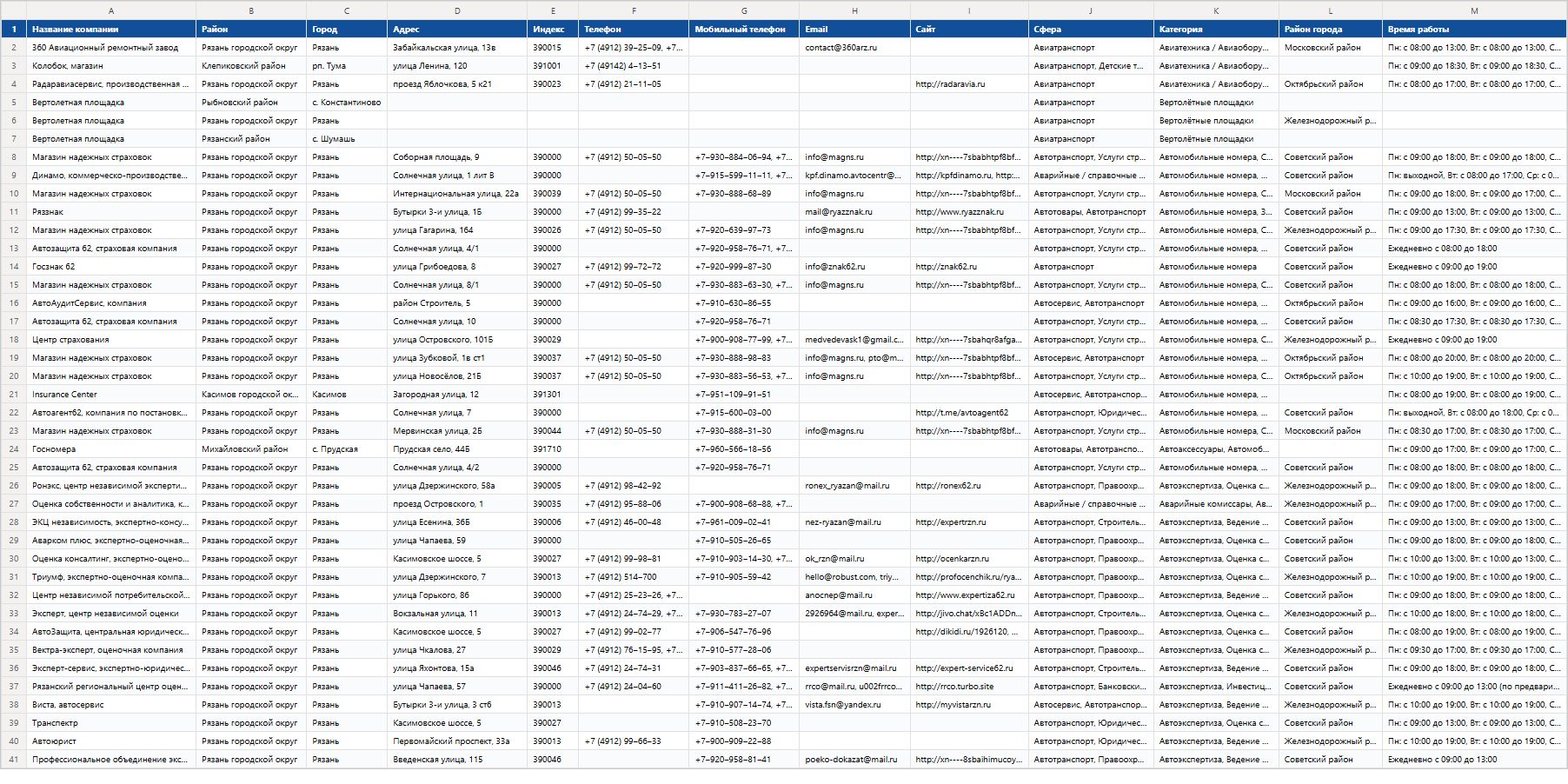This screenshot has height=784, width=1568.
Task: Select cell 'Автоюрист'
Action: (x=111, y=741)
